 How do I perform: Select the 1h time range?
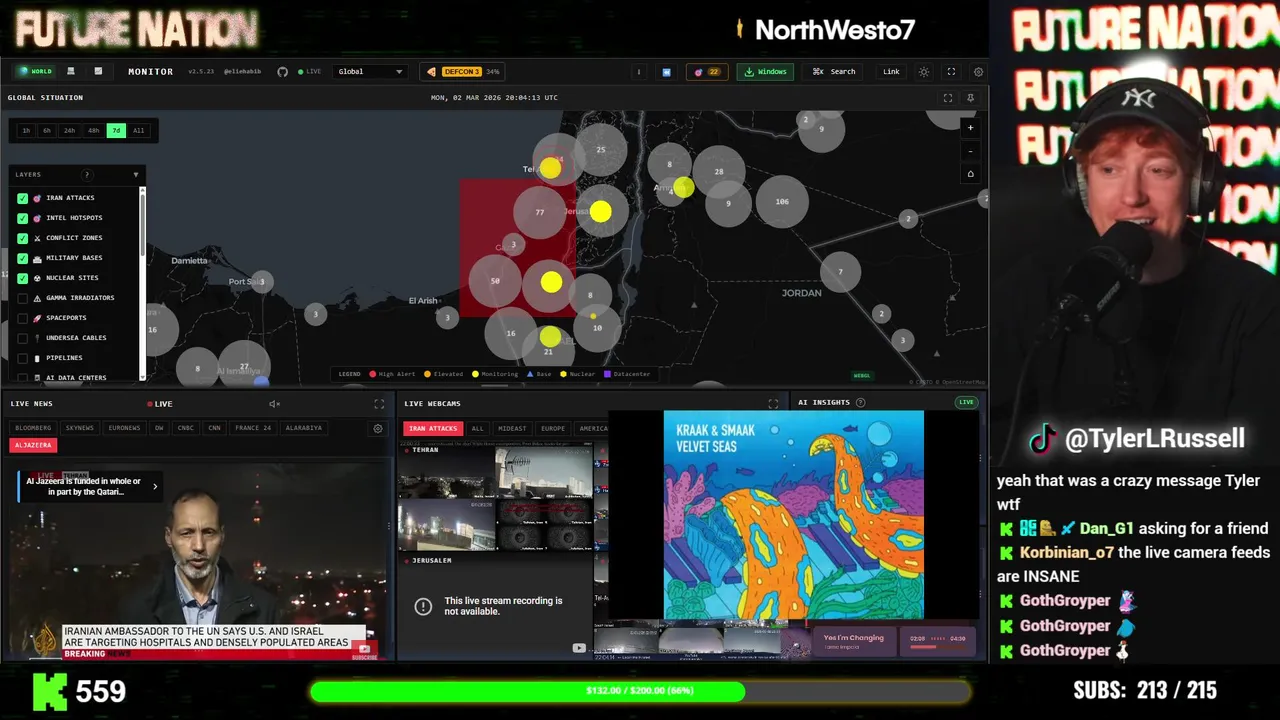point(26,130)
